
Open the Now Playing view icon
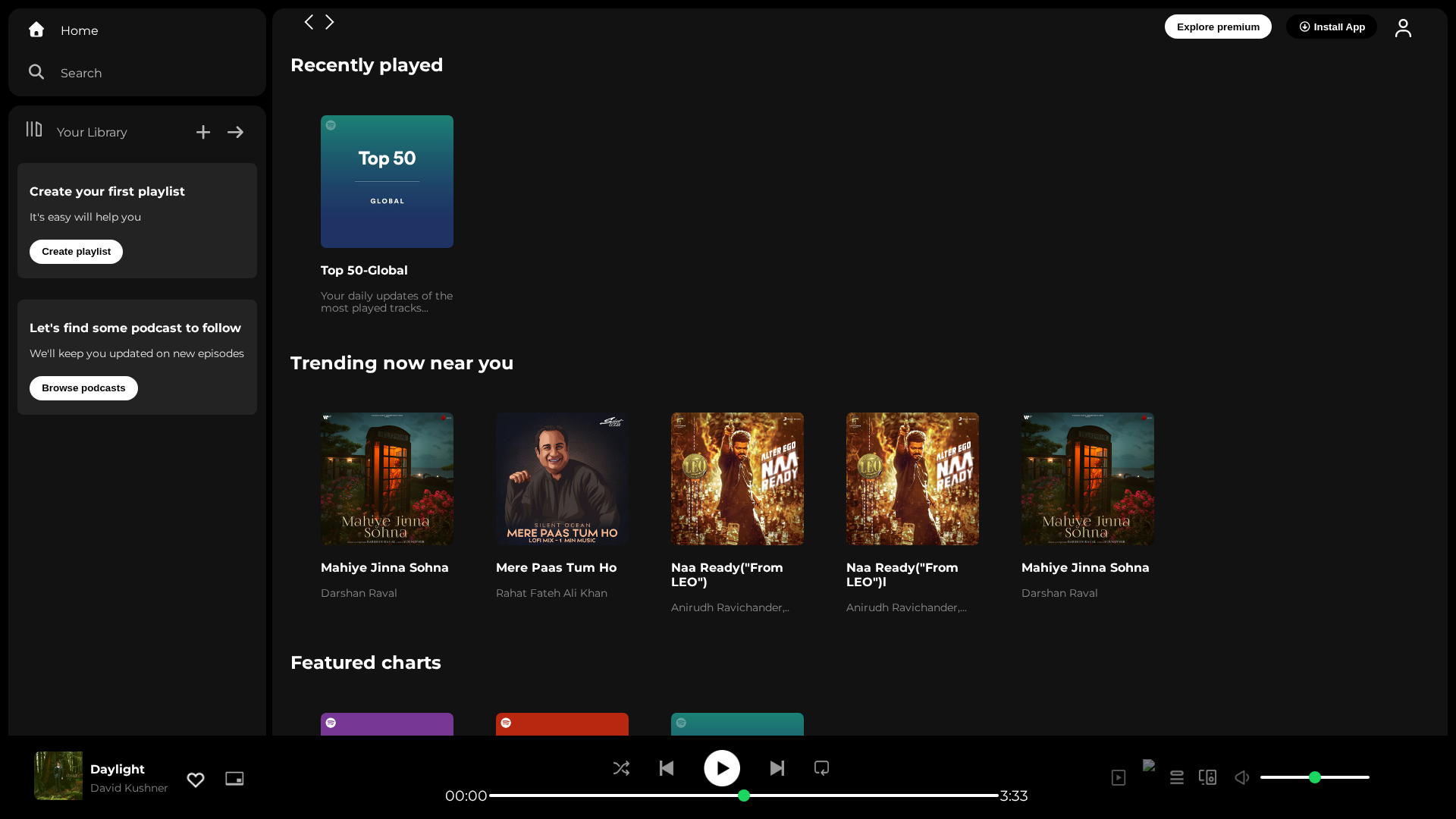[1119, 777]
